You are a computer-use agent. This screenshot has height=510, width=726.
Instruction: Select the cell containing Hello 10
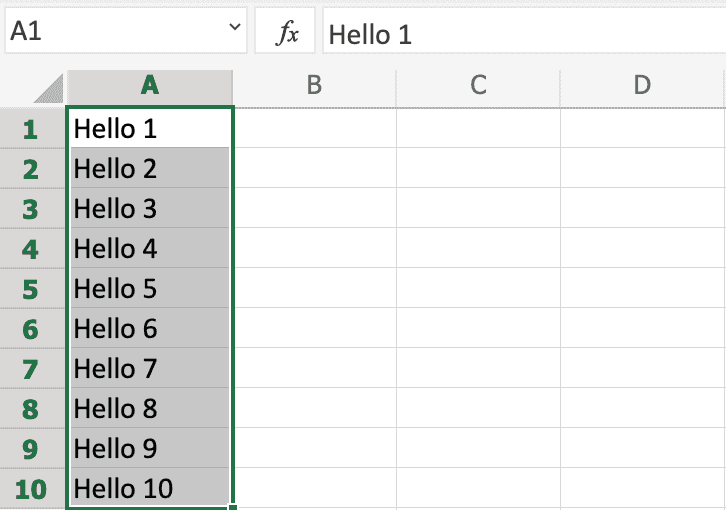150,488
